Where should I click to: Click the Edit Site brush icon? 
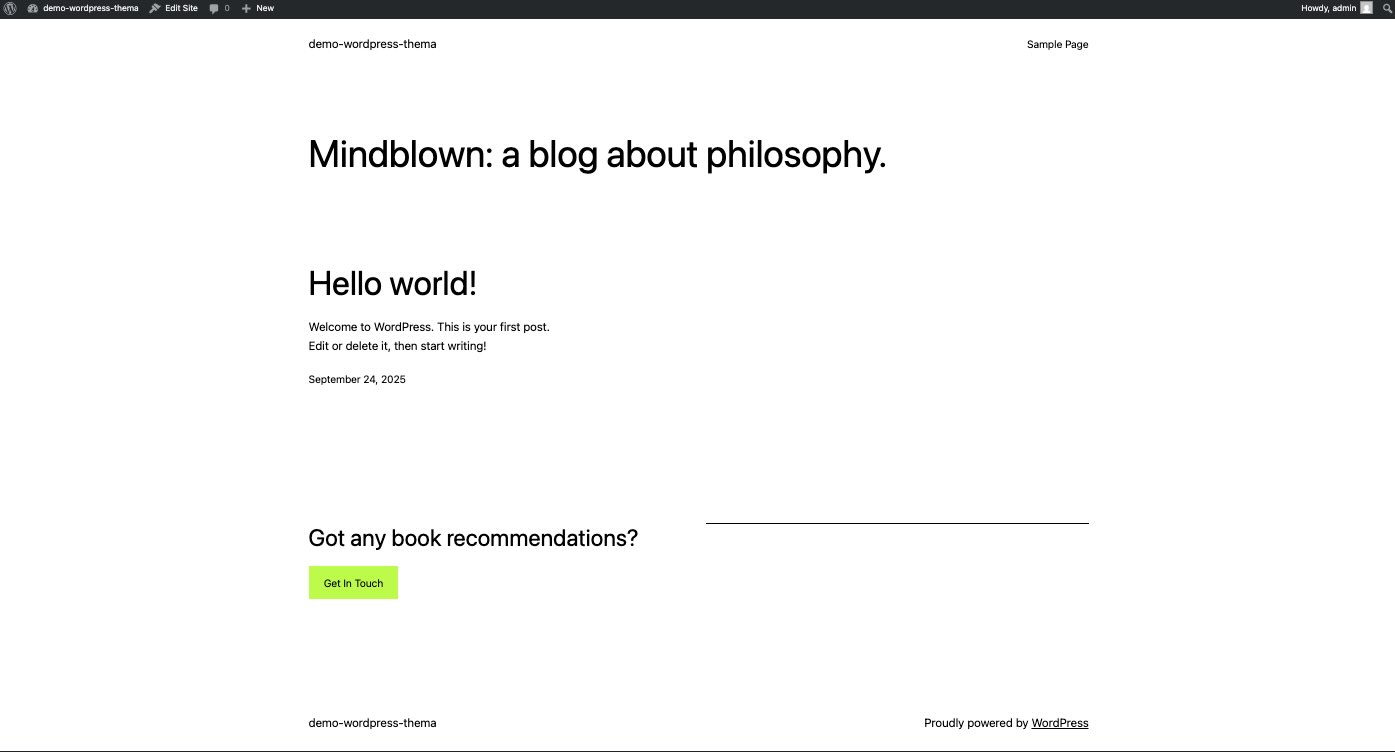click(x=155, y=8)
